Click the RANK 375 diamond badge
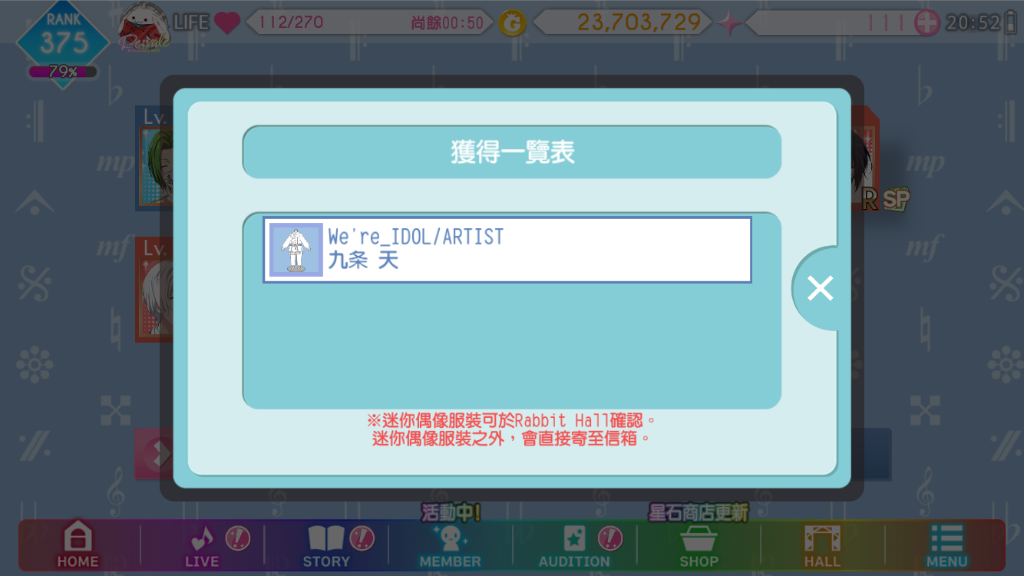The image size is (1024, 576). click(x=63, y=40)
